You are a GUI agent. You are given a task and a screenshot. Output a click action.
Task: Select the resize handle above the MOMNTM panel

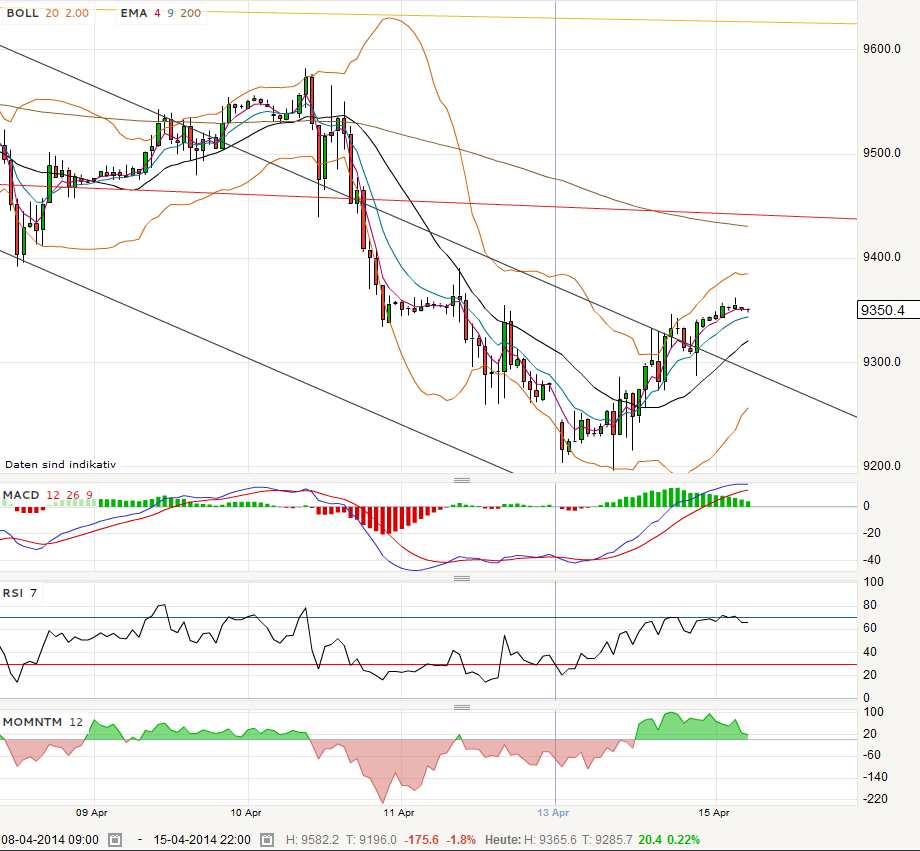[462, 707]
